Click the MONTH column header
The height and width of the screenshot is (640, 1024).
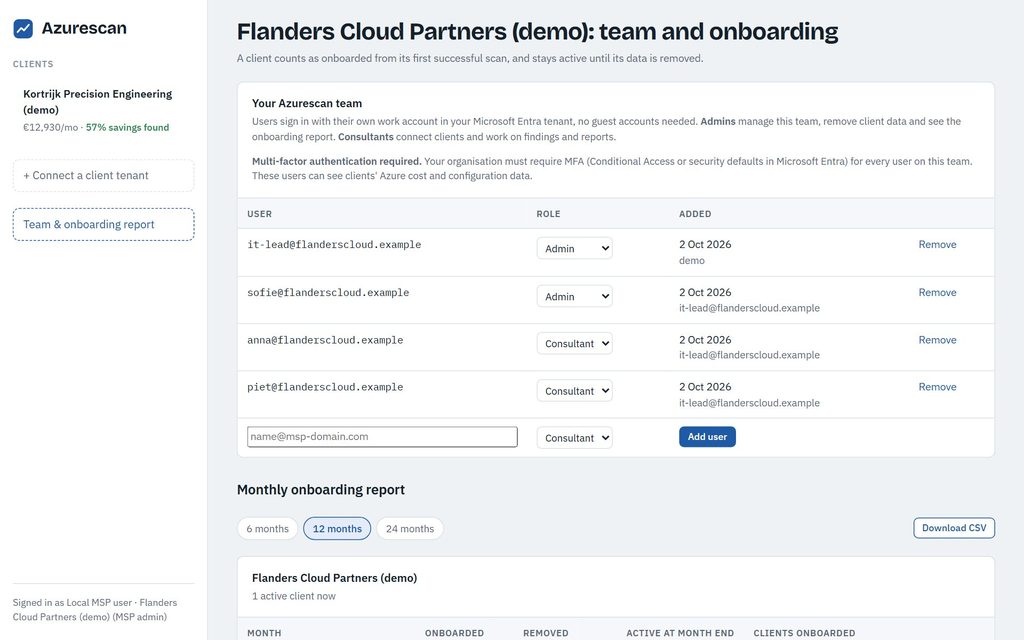(x=264, y=633)
